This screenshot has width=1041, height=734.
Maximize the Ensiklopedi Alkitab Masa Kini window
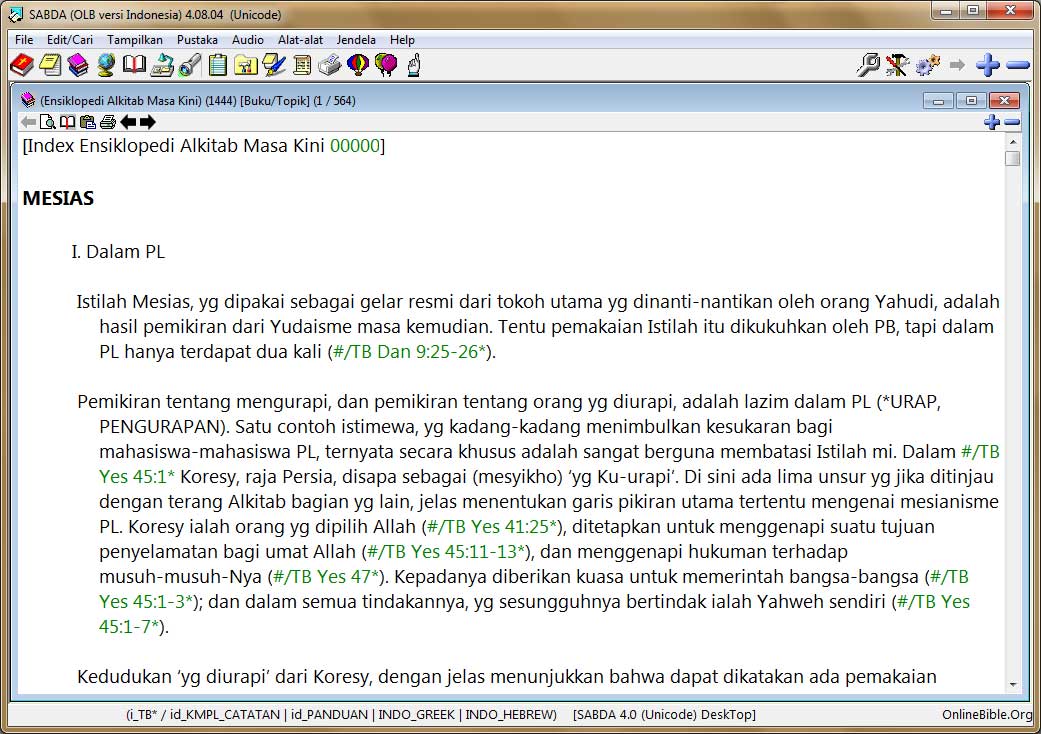pos(971,101)
